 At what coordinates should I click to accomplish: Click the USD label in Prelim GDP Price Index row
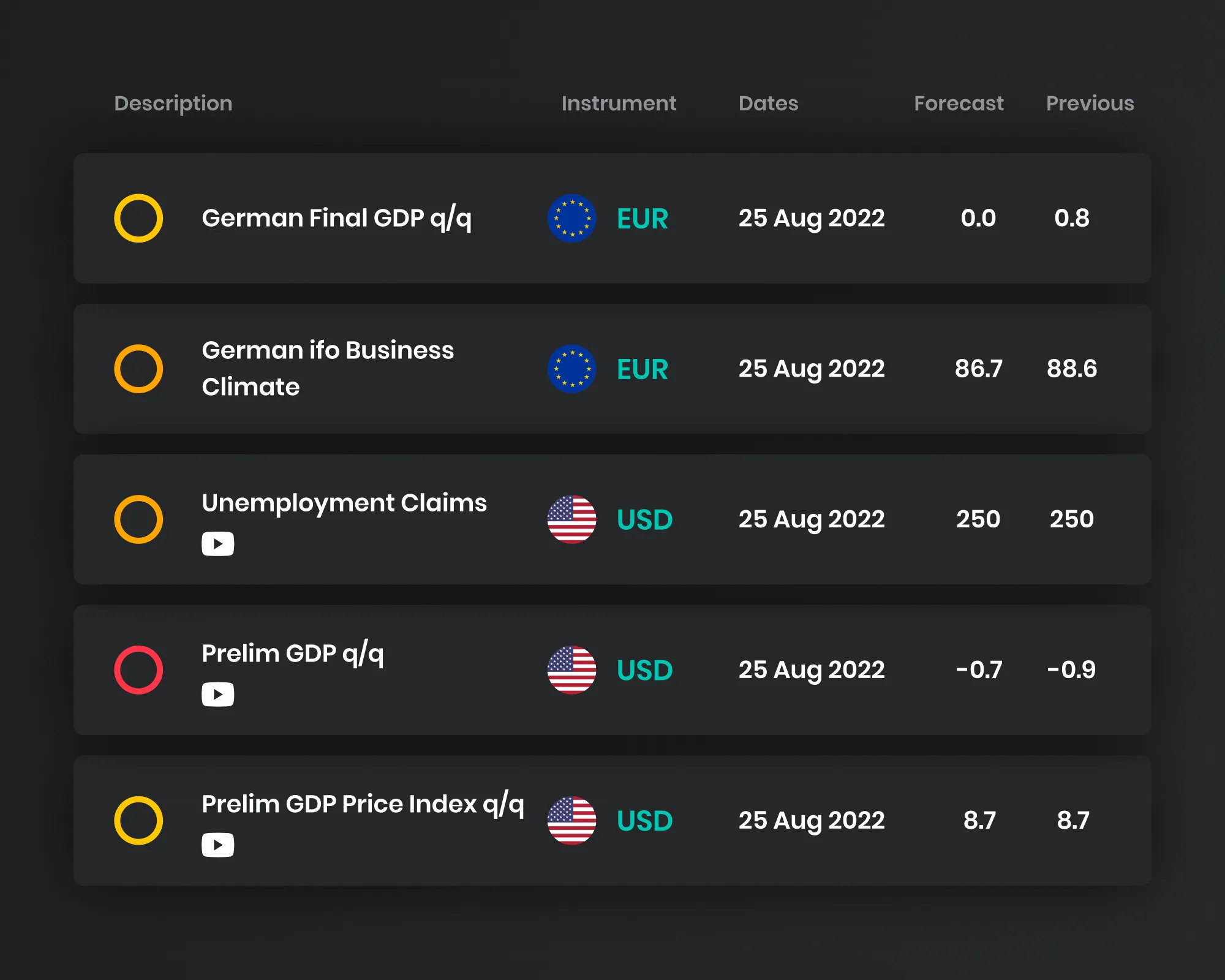pyautogui.click(x=645, y=821)
